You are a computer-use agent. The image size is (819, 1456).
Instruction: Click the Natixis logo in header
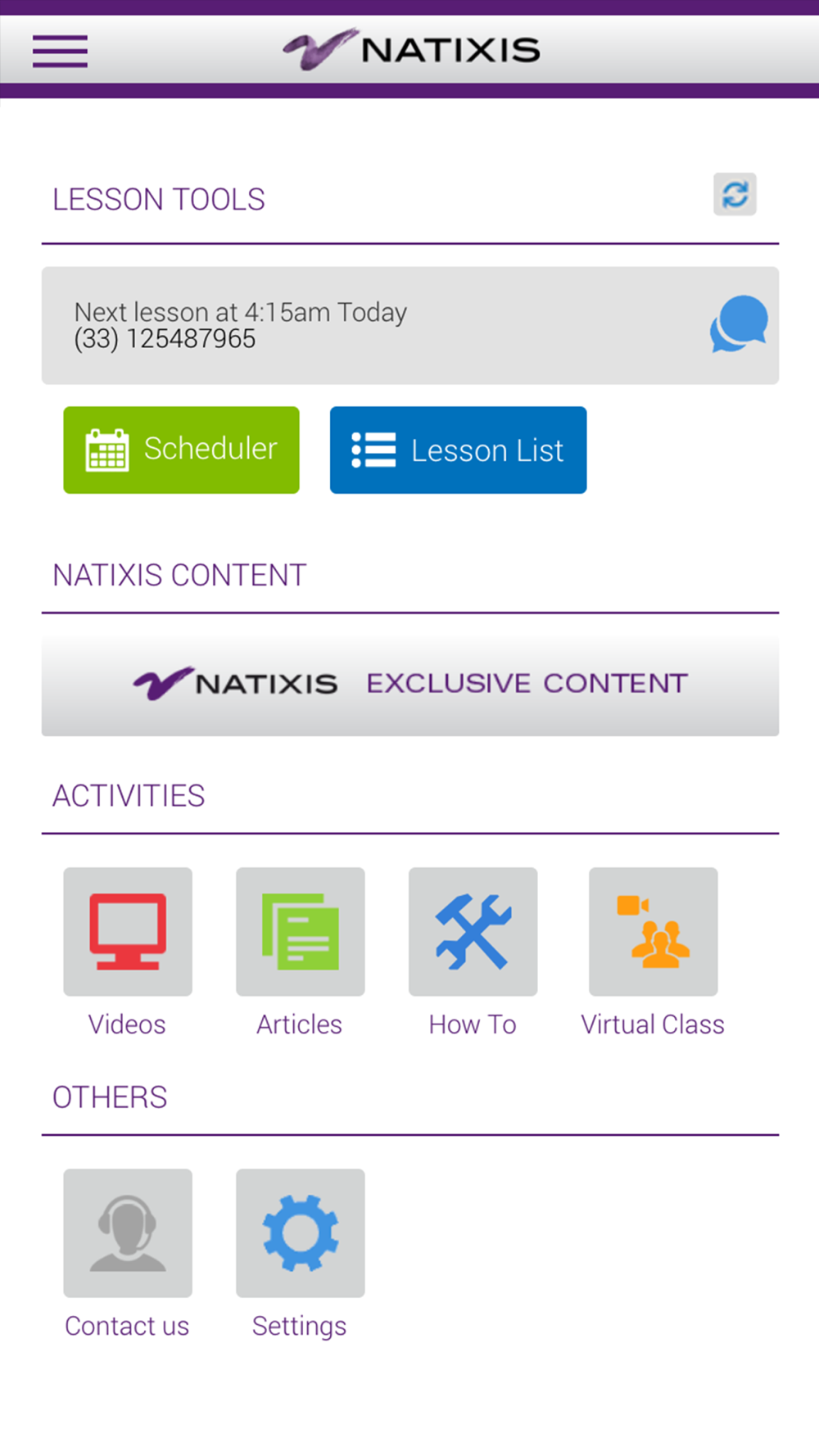(411, 50)
